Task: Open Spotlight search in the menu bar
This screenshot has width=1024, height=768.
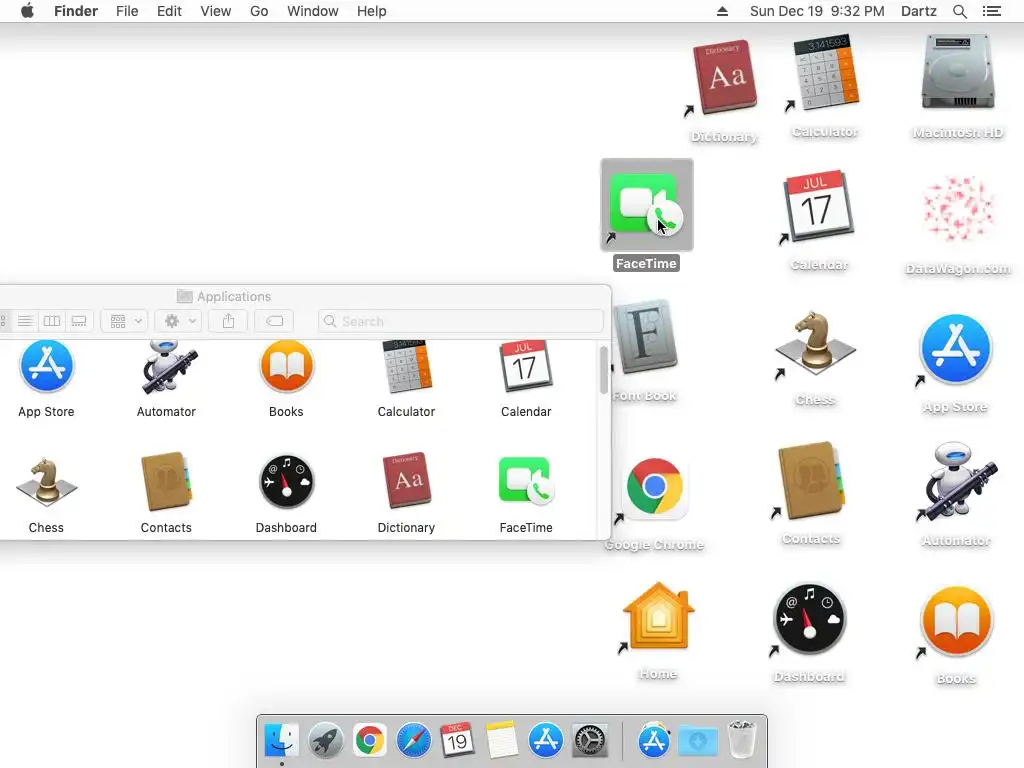Action: (x=959, y=11)
